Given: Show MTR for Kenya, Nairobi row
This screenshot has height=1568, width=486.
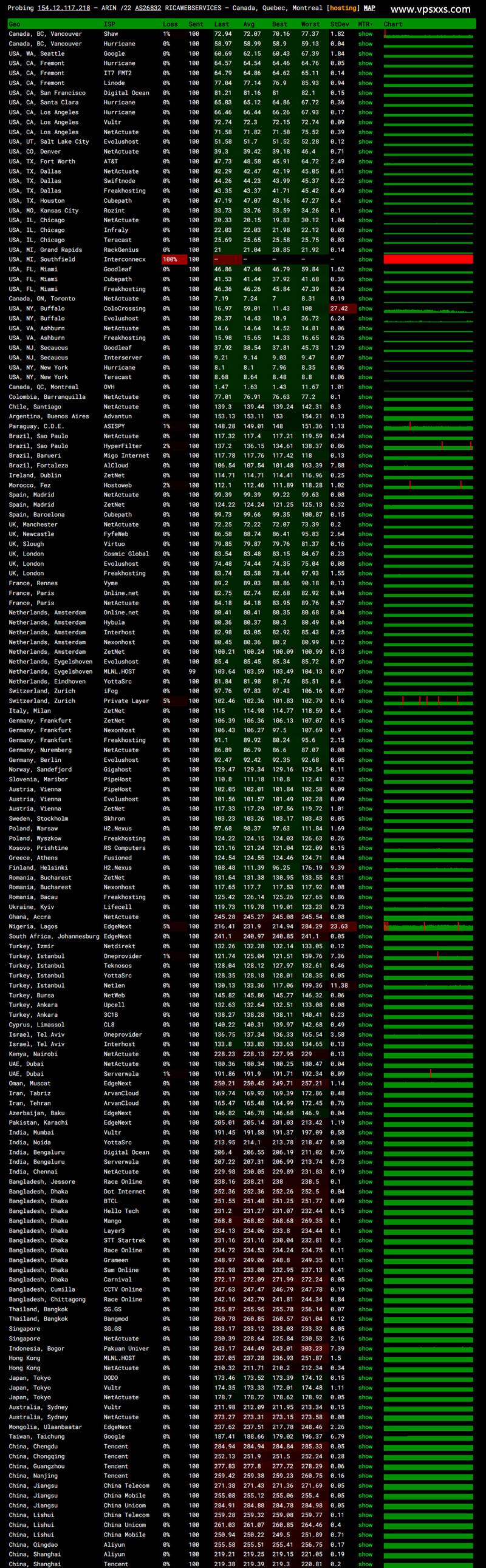Looking at the screenshot, I should coord(366,1054).
